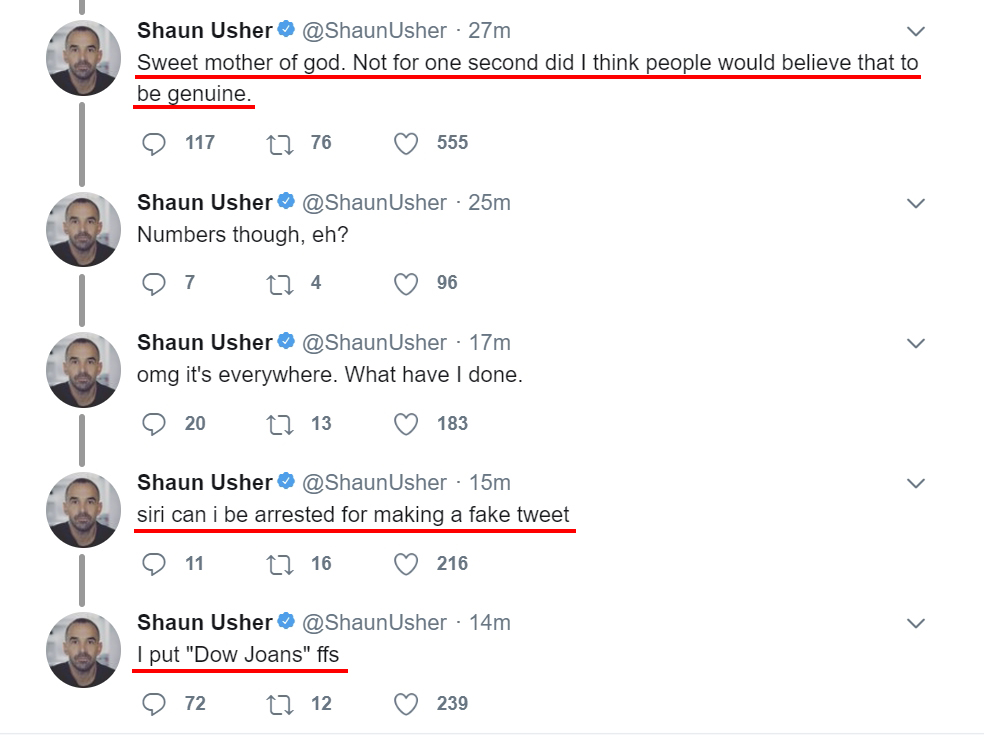
Task: Expand the chevron menu on the 25m tweet
Action: point(916,203)
